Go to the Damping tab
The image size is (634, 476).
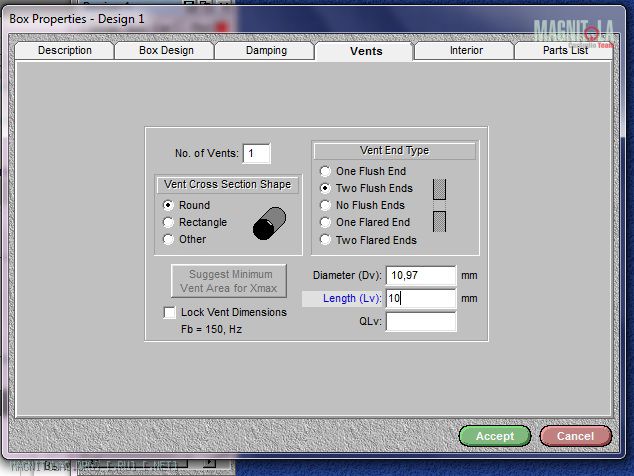point(266,50)
